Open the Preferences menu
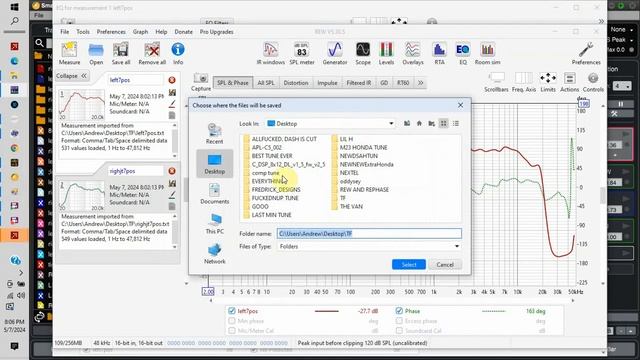 (111, 32)
